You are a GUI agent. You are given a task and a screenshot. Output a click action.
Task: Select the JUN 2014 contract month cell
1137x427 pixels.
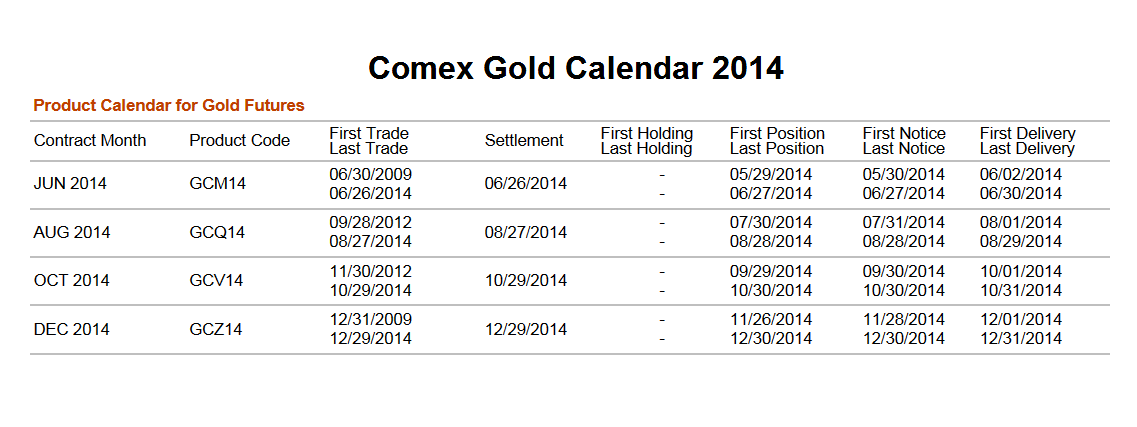pos(70,184)
